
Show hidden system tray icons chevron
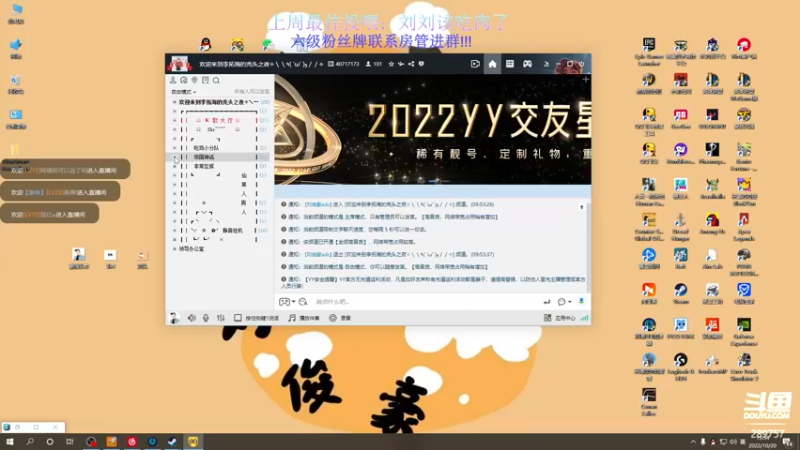[x=693, y=442]
